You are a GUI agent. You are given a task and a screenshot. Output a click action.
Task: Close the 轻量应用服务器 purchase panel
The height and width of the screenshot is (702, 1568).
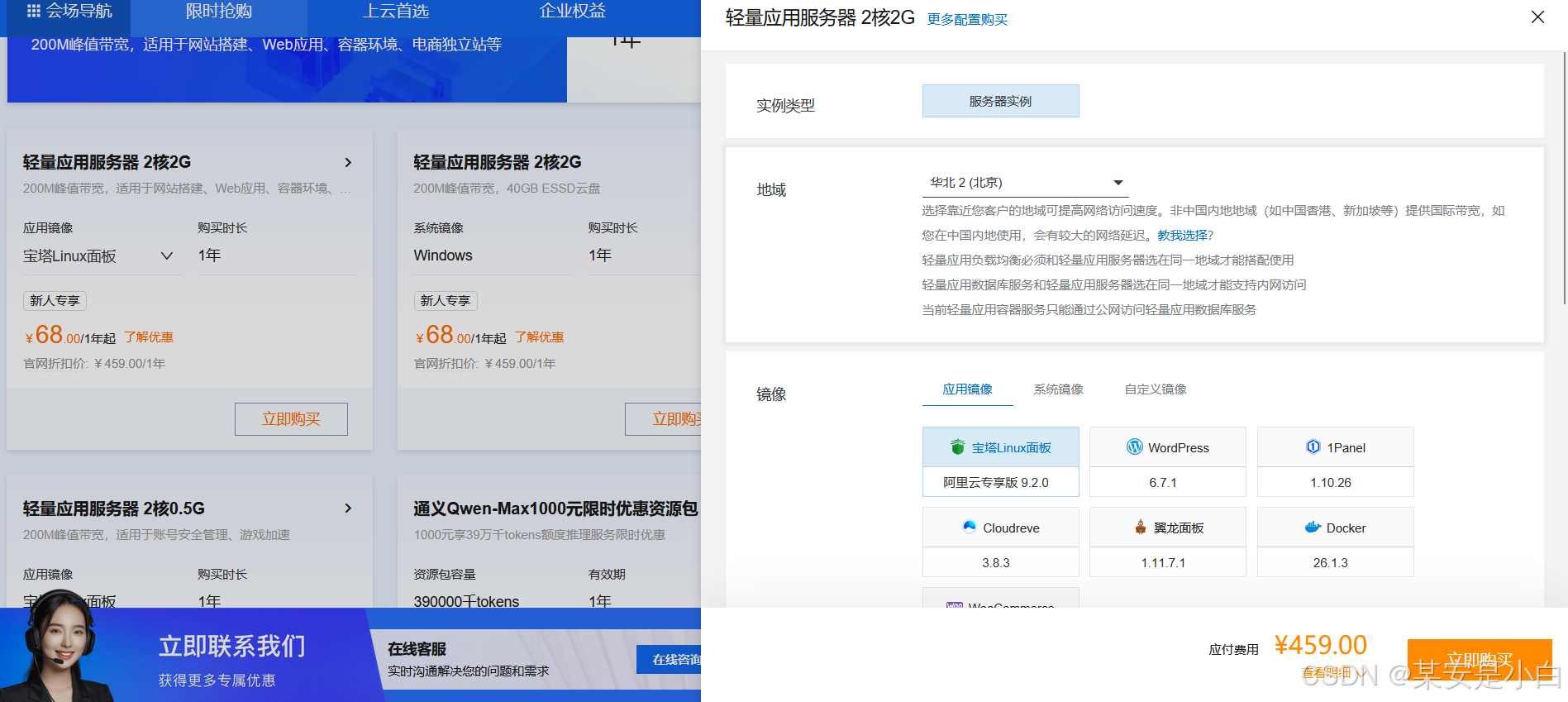[x=1537, y=17]
